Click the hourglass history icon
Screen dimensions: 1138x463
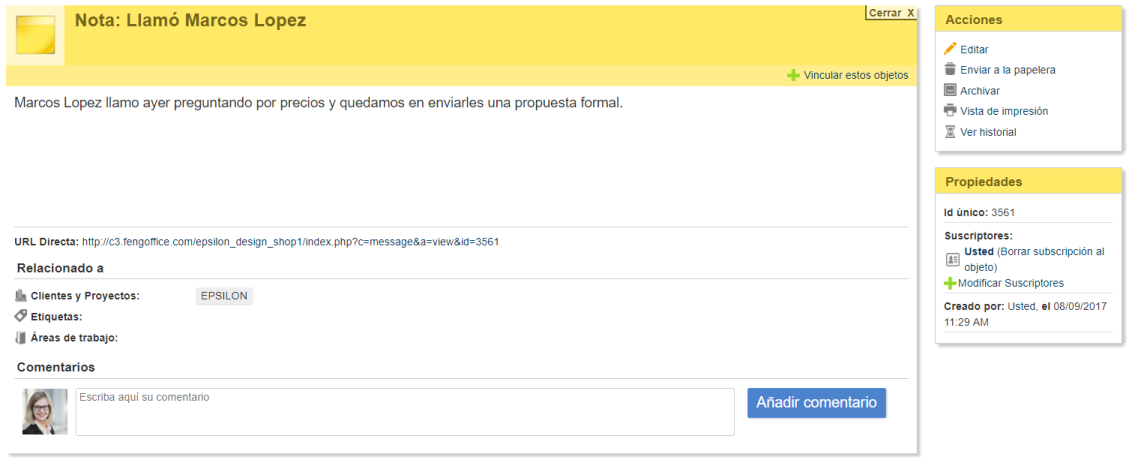click(950, 132)
